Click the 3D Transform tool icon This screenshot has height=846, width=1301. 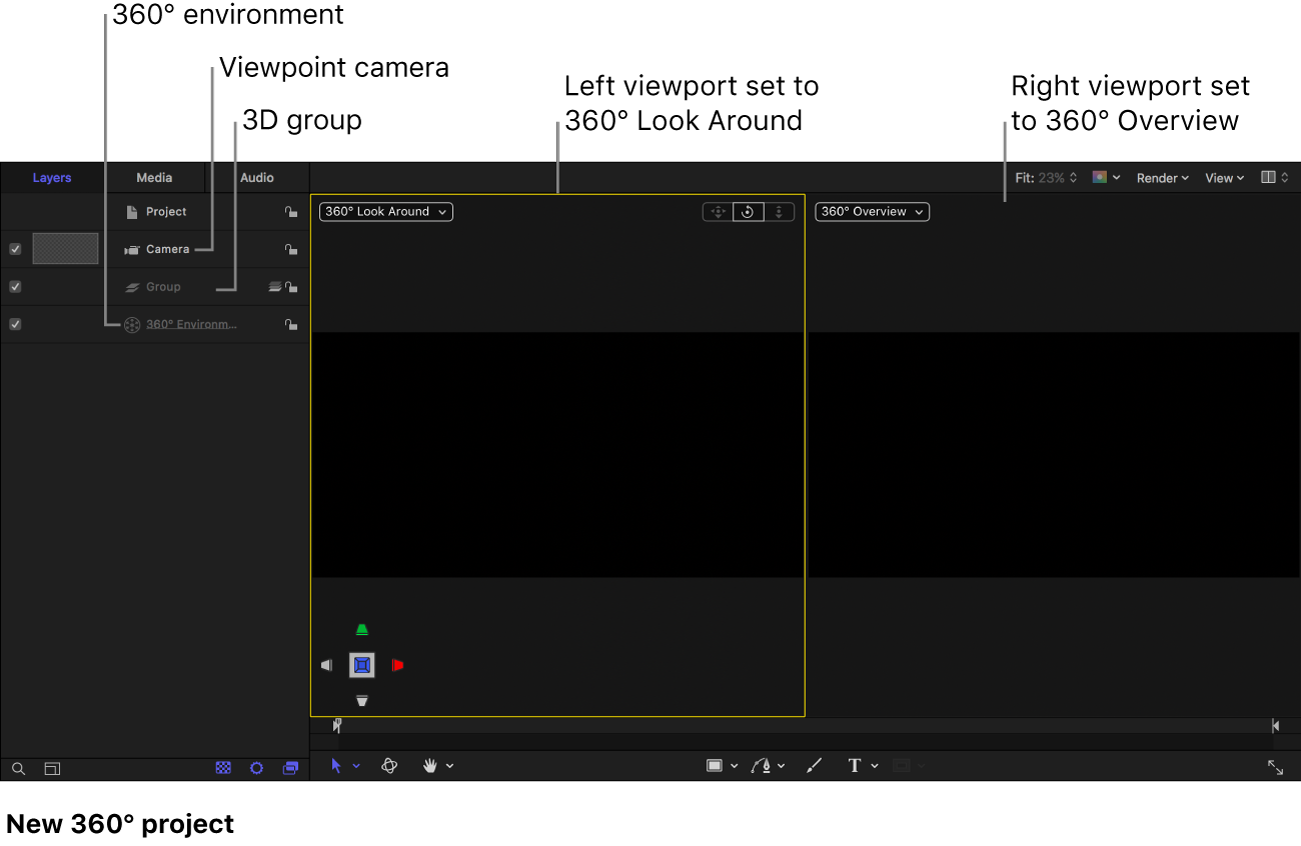click(x=390, y=766)
